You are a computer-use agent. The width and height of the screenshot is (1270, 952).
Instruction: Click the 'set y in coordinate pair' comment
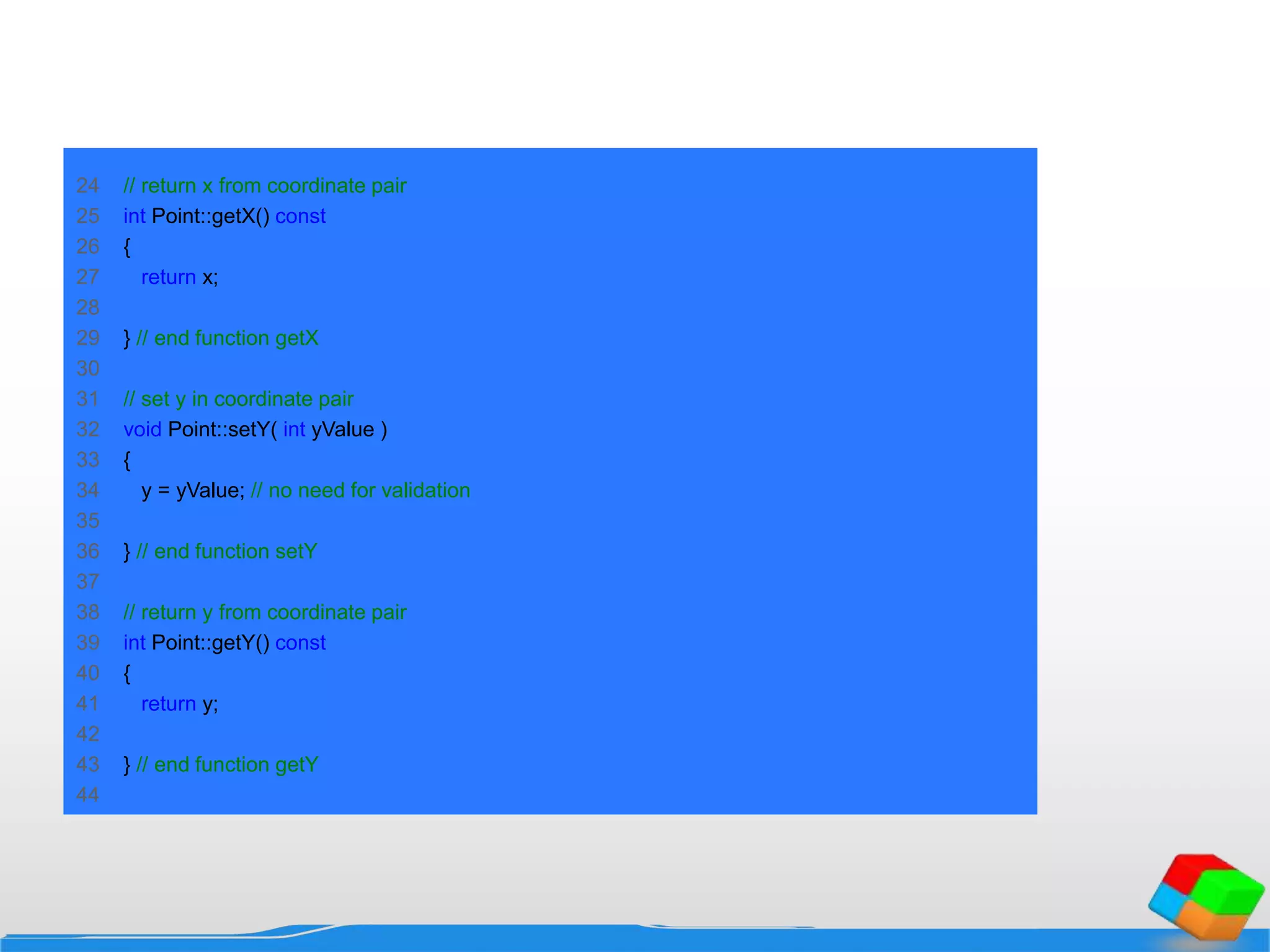(238, 399)
